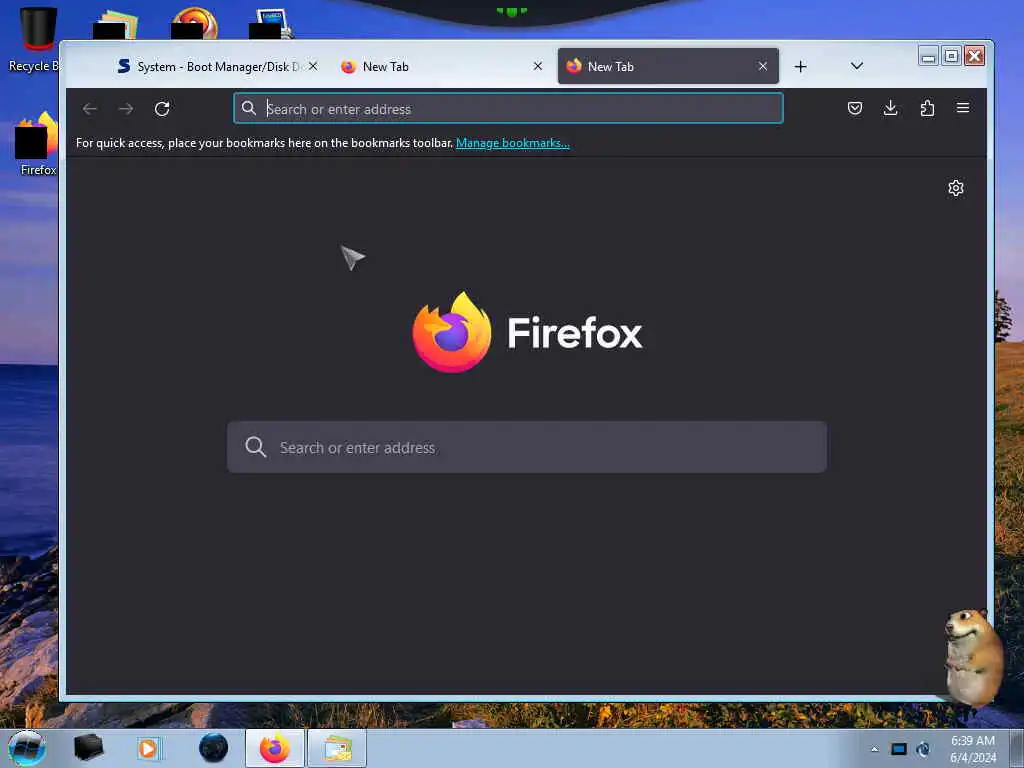
Task: Maximize the Firefox window
Action: 952,56
